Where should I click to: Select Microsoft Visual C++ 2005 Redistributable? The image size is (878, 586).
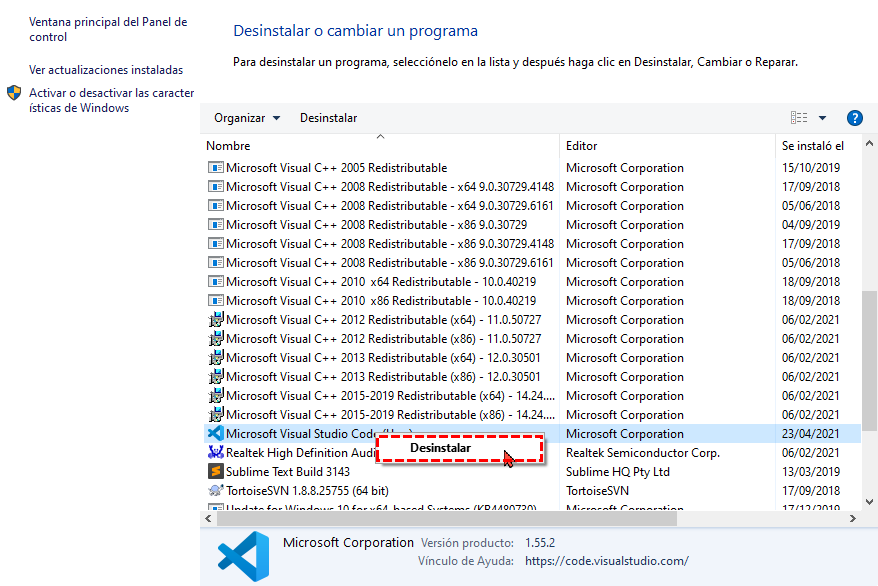[337, 168]
